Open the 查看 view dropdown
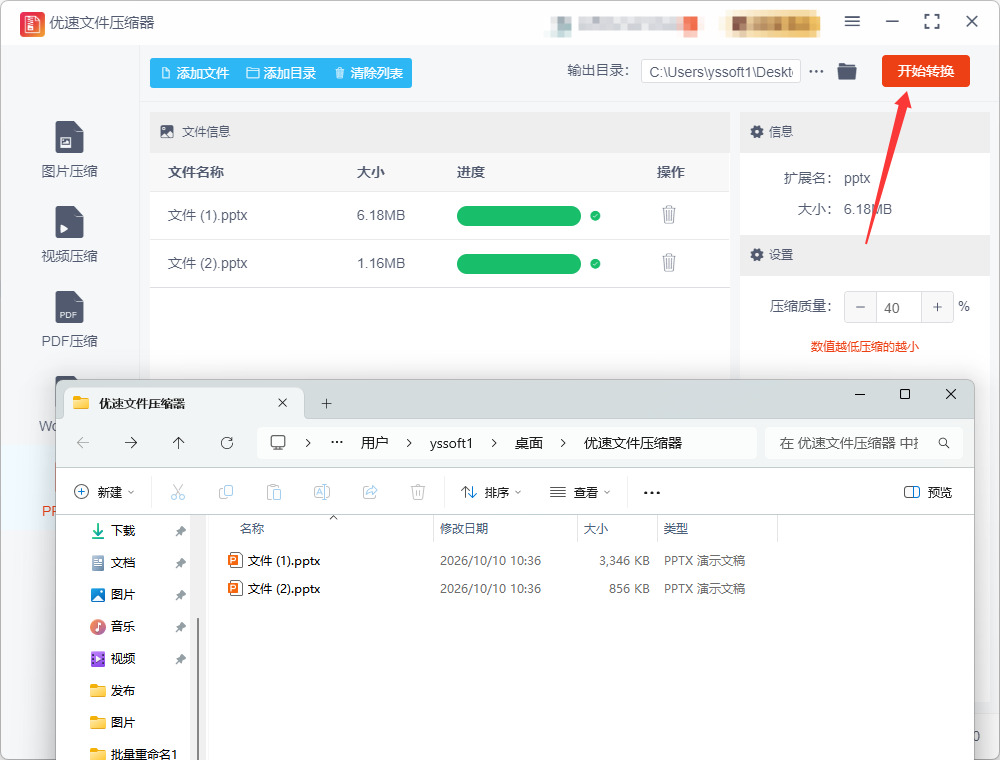The height and width of the screenshot is (760, 1000). point(580,492)
